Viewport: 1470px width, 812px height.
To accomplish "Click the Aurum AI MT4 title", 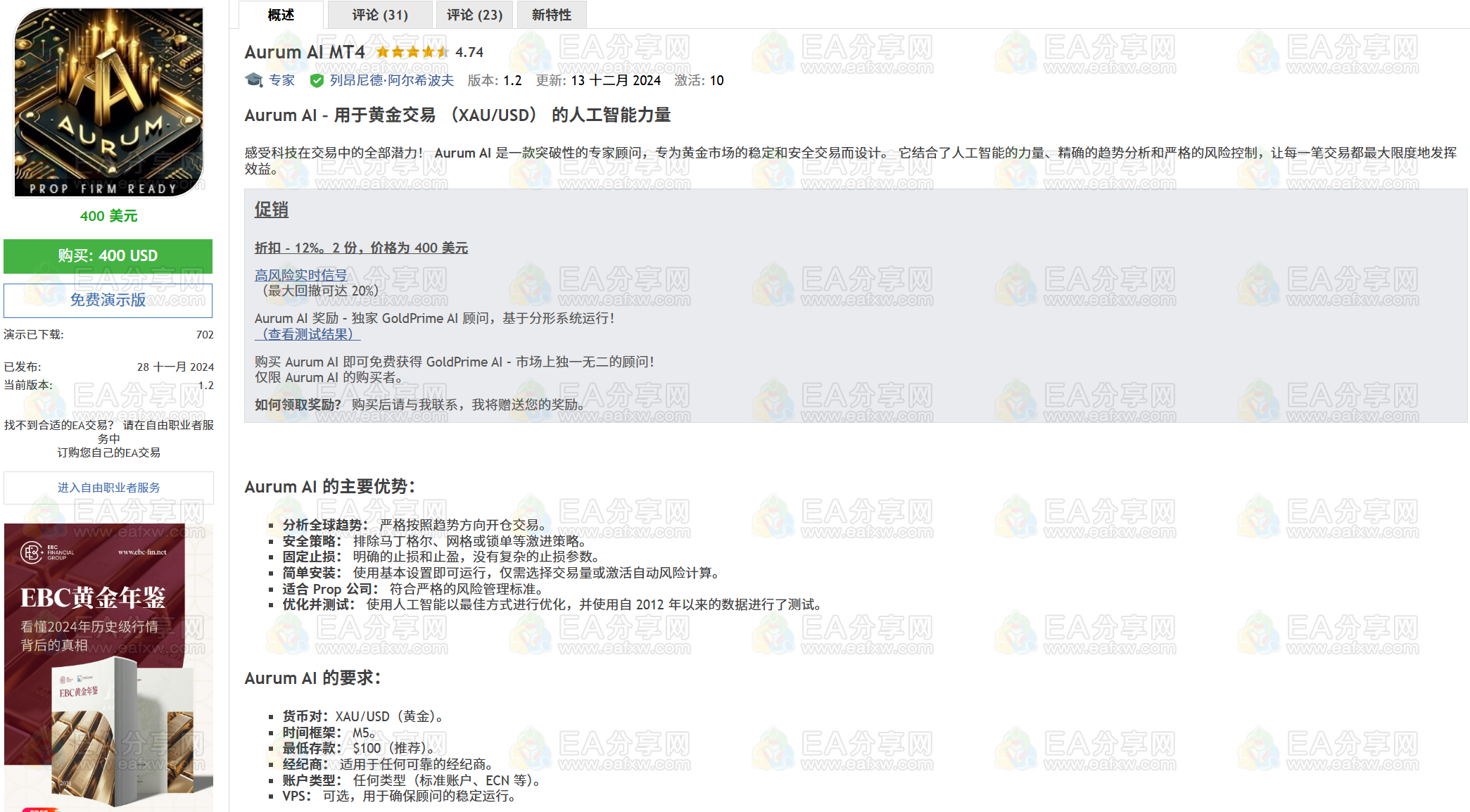I will click(x=305, y=52).
